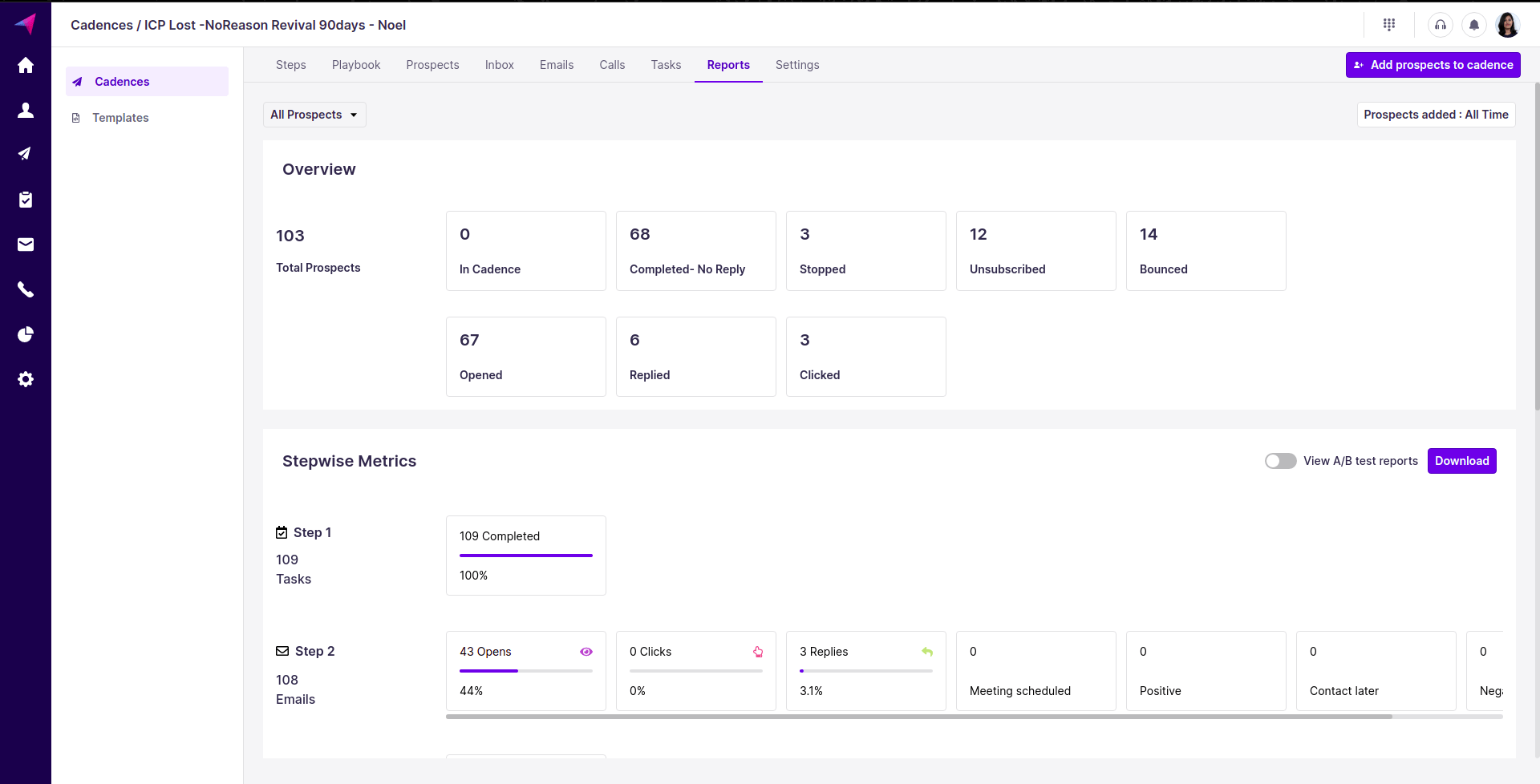Expand the All Prospects dropdown
This screenshot has height=784, width=1540.
click(314, 115)
